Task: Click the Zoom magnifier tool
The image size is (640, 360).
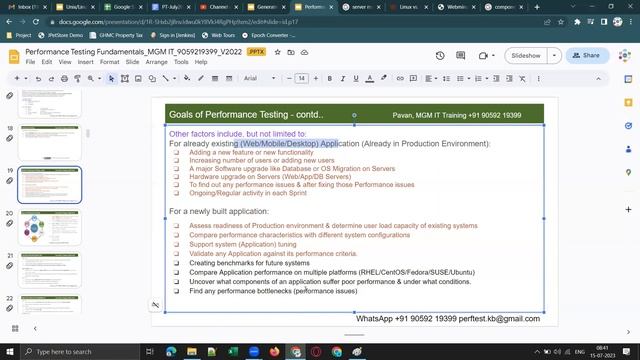Action: [x=91, y=78]
